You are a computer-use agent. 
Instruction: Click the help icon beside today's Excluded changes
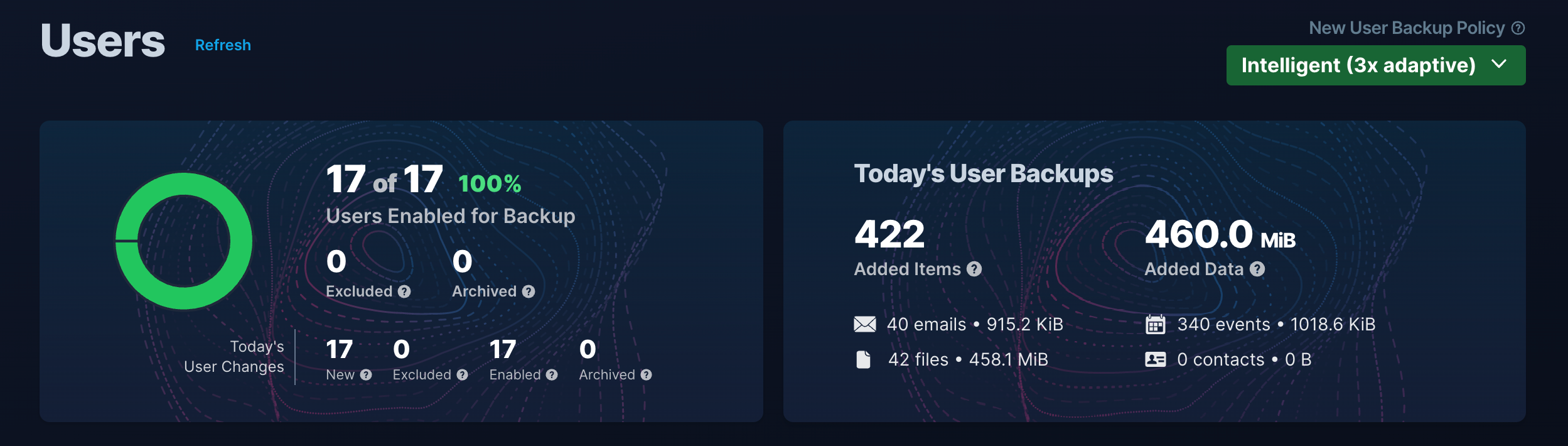(463, 375)
